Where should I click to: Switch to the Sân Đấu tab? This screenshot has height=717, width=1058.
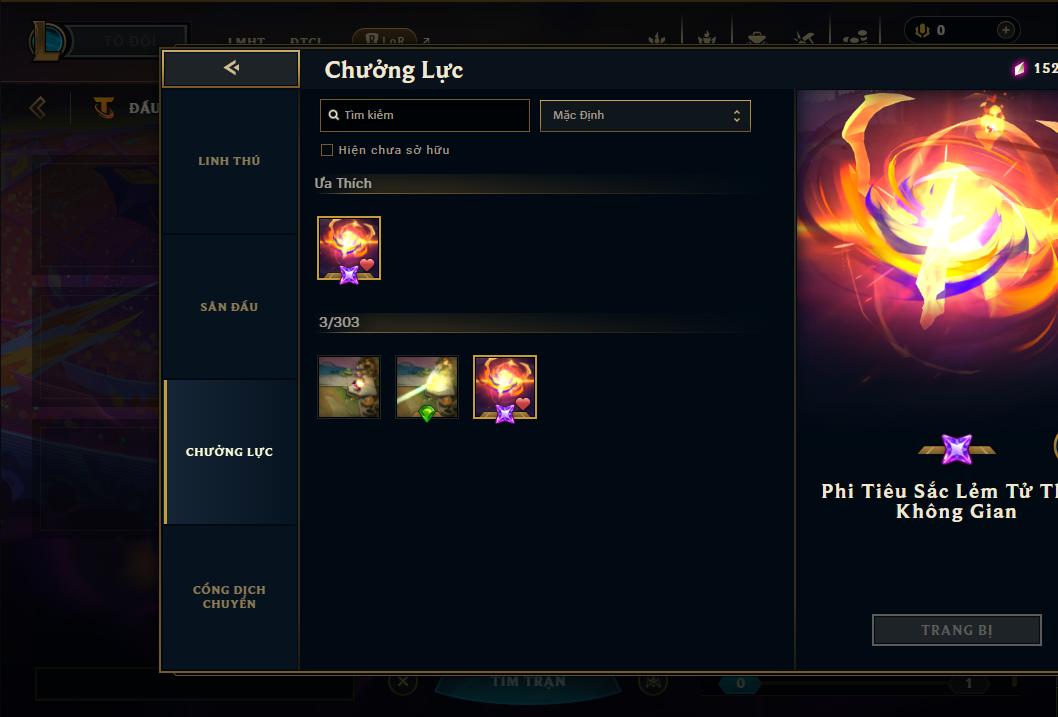[229, 307]
